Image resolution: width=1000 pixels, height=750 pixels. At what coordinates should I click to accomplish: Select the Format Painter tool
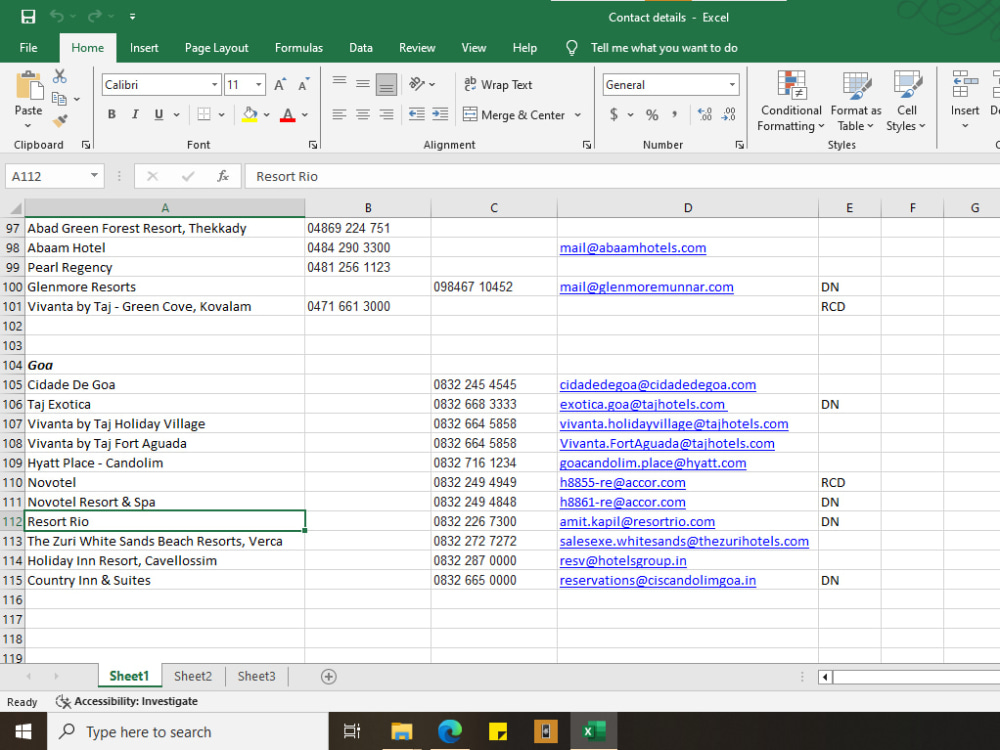(x=60, y=120)
